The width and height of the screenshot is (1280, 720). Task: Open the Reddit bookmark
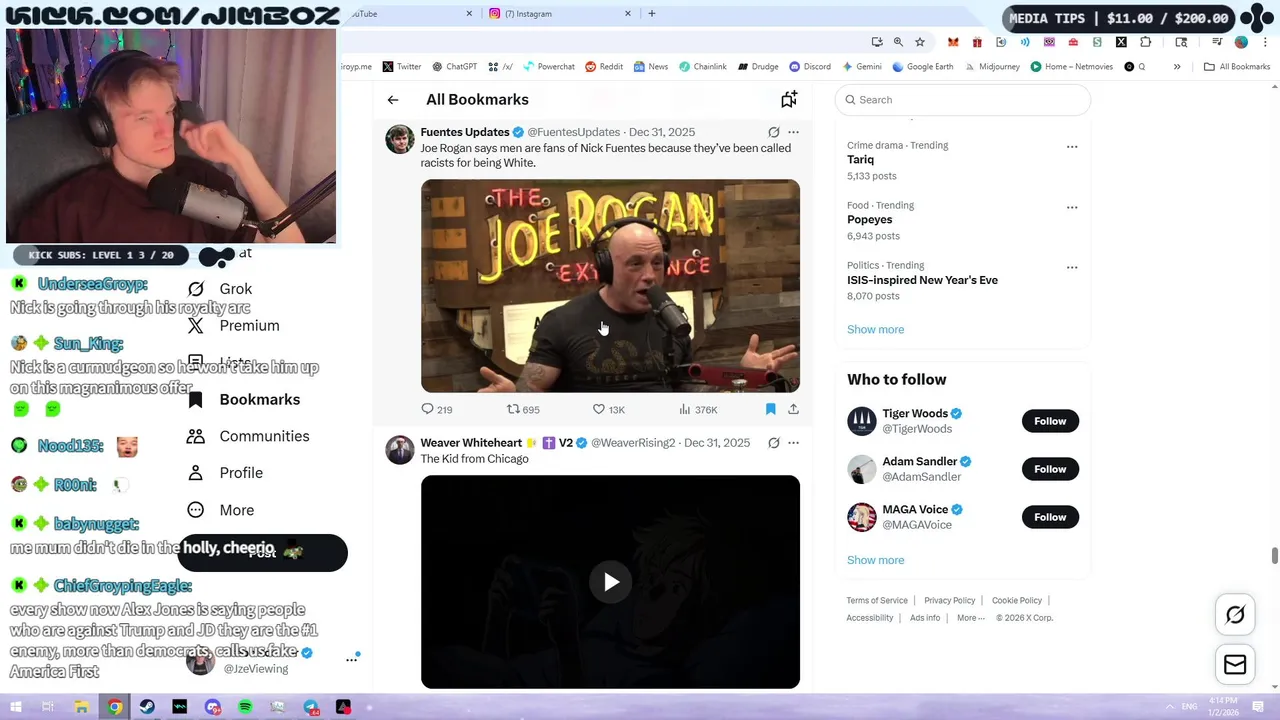coord(604,67)
